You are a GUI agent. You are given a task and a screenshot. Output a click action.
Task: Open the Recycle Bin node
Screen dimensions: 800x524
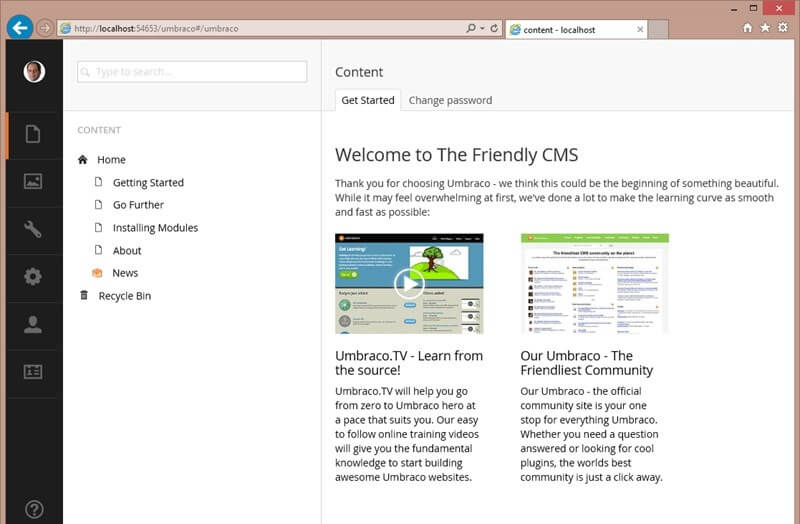pos(124,296)
